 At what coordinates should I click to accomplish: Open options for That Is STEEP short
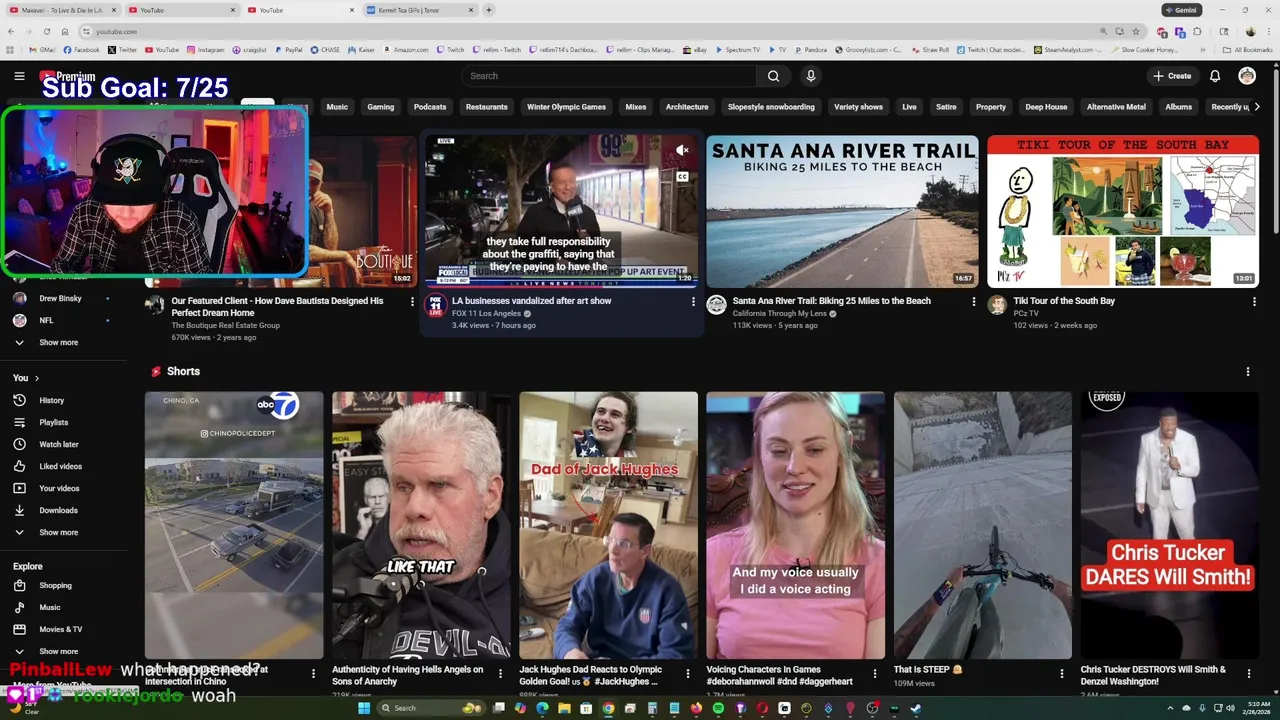click(1061, 673)
